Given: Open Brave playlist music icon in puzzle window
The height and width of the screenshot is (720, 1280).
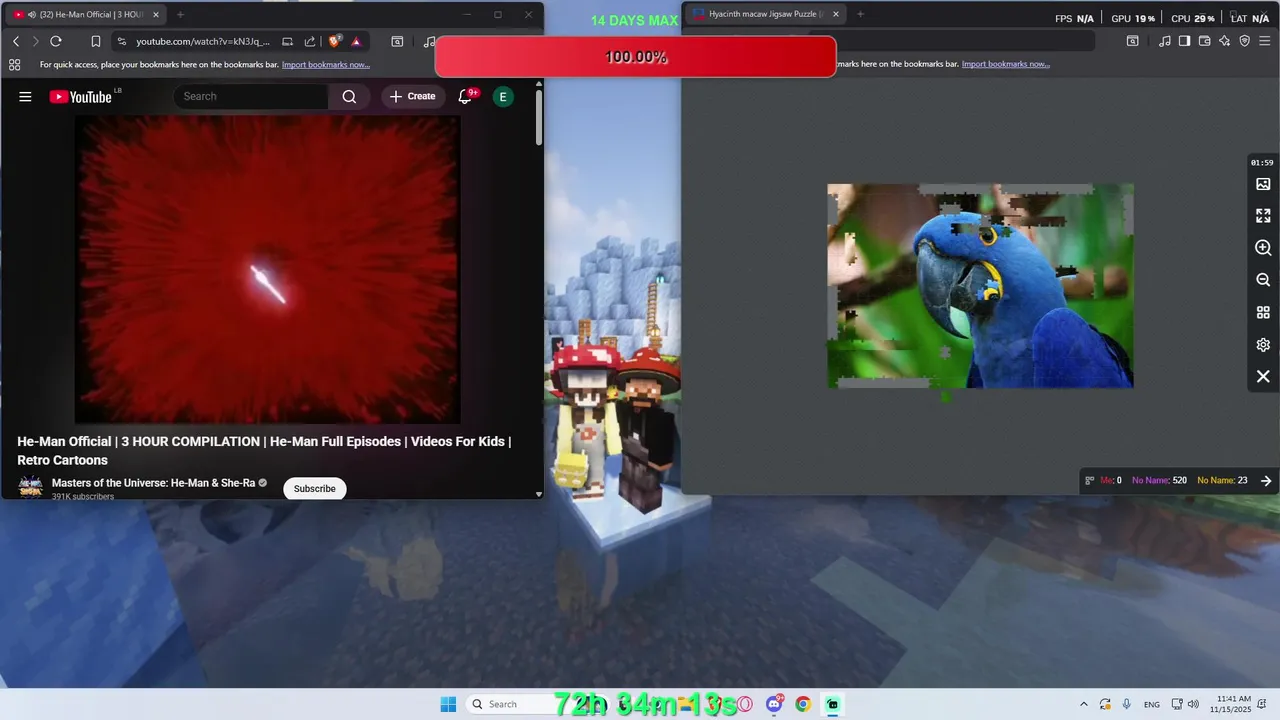Looking at the screenshot, I should click(x=1164, y=41).
